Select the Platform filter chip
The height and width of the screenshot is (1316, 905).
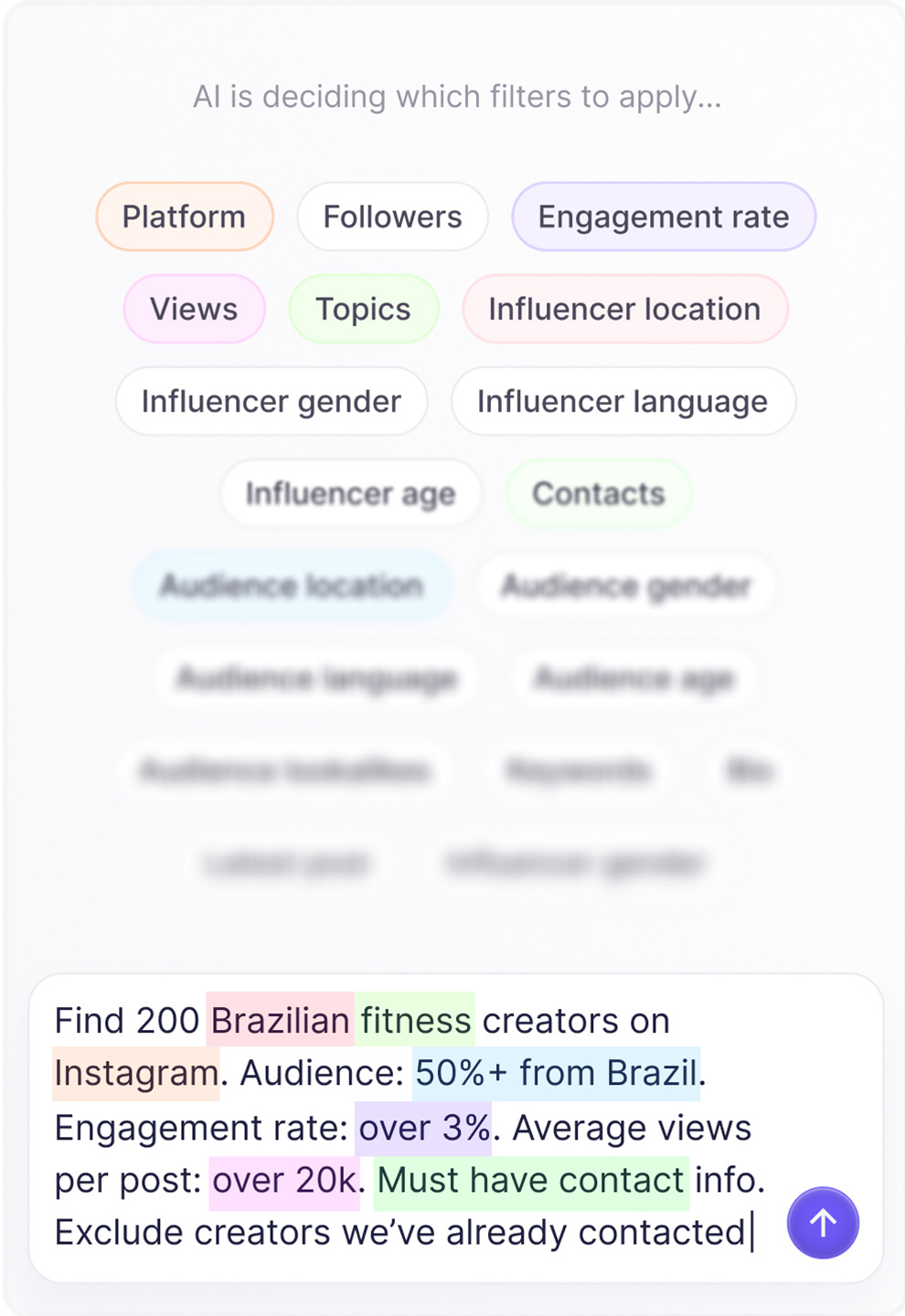pos(184,217)
